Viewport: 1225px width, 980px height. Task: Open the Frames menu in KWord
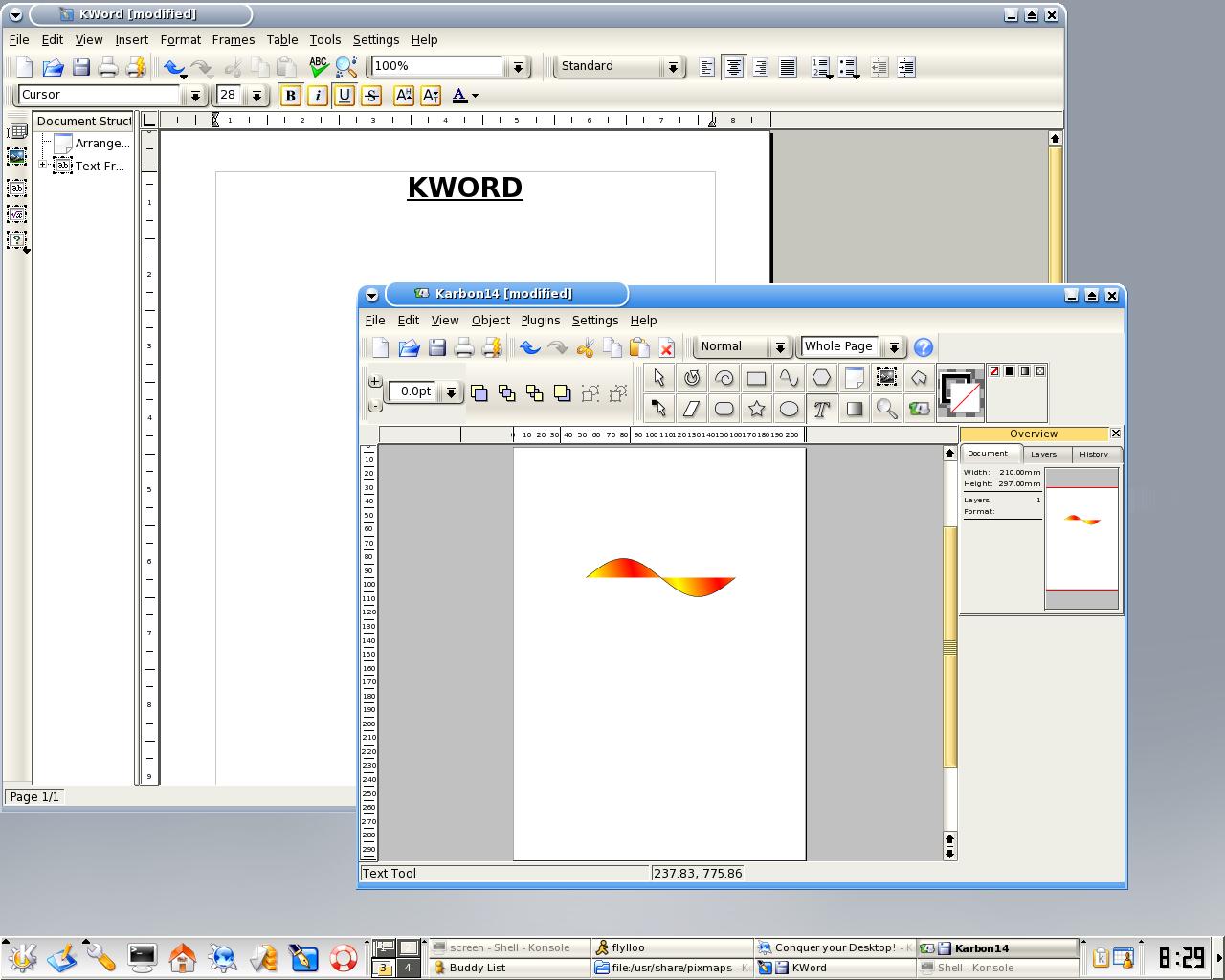click(233, 39)
